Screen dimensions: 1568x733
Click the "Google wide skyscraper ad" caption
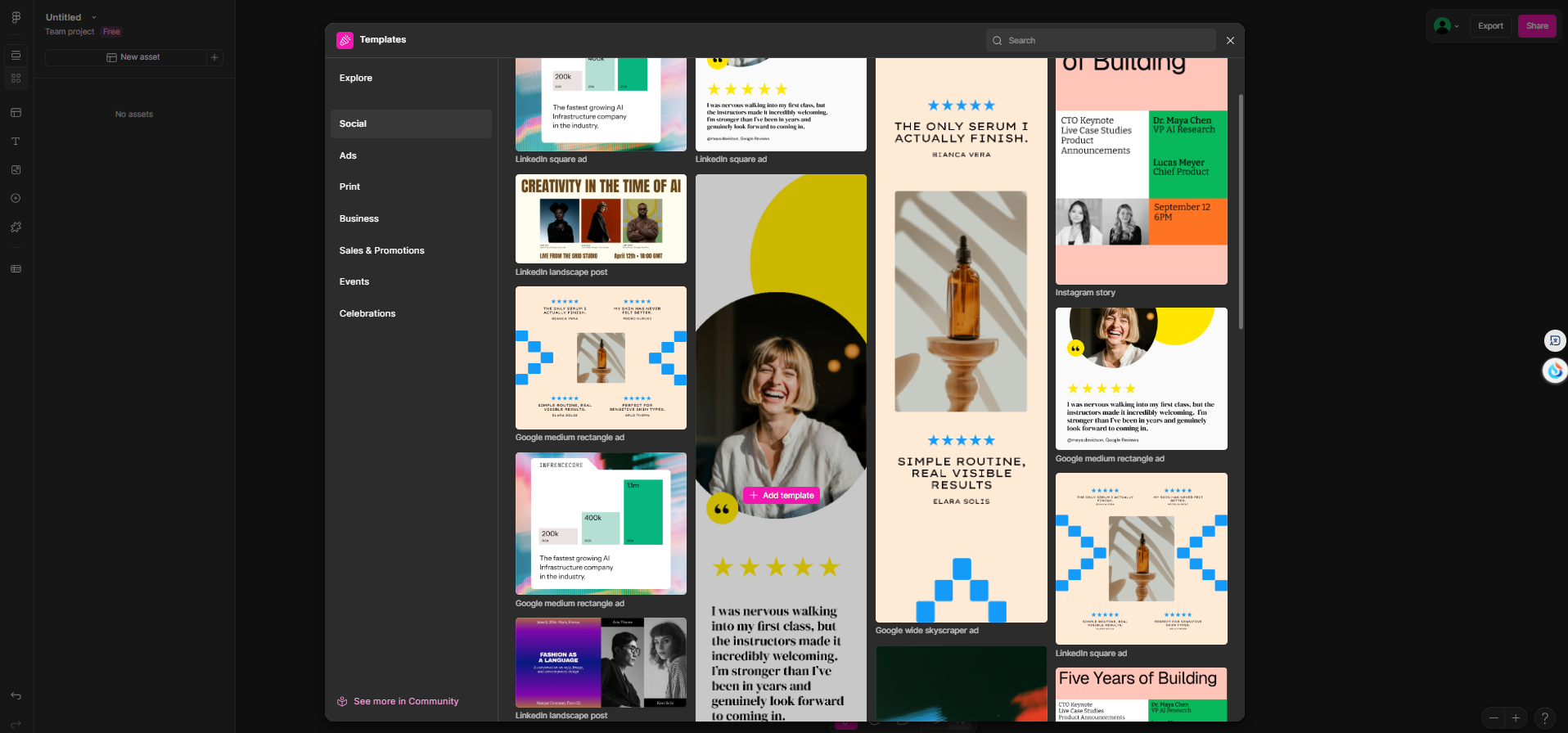pyautogui.click(x=927, y=631)
